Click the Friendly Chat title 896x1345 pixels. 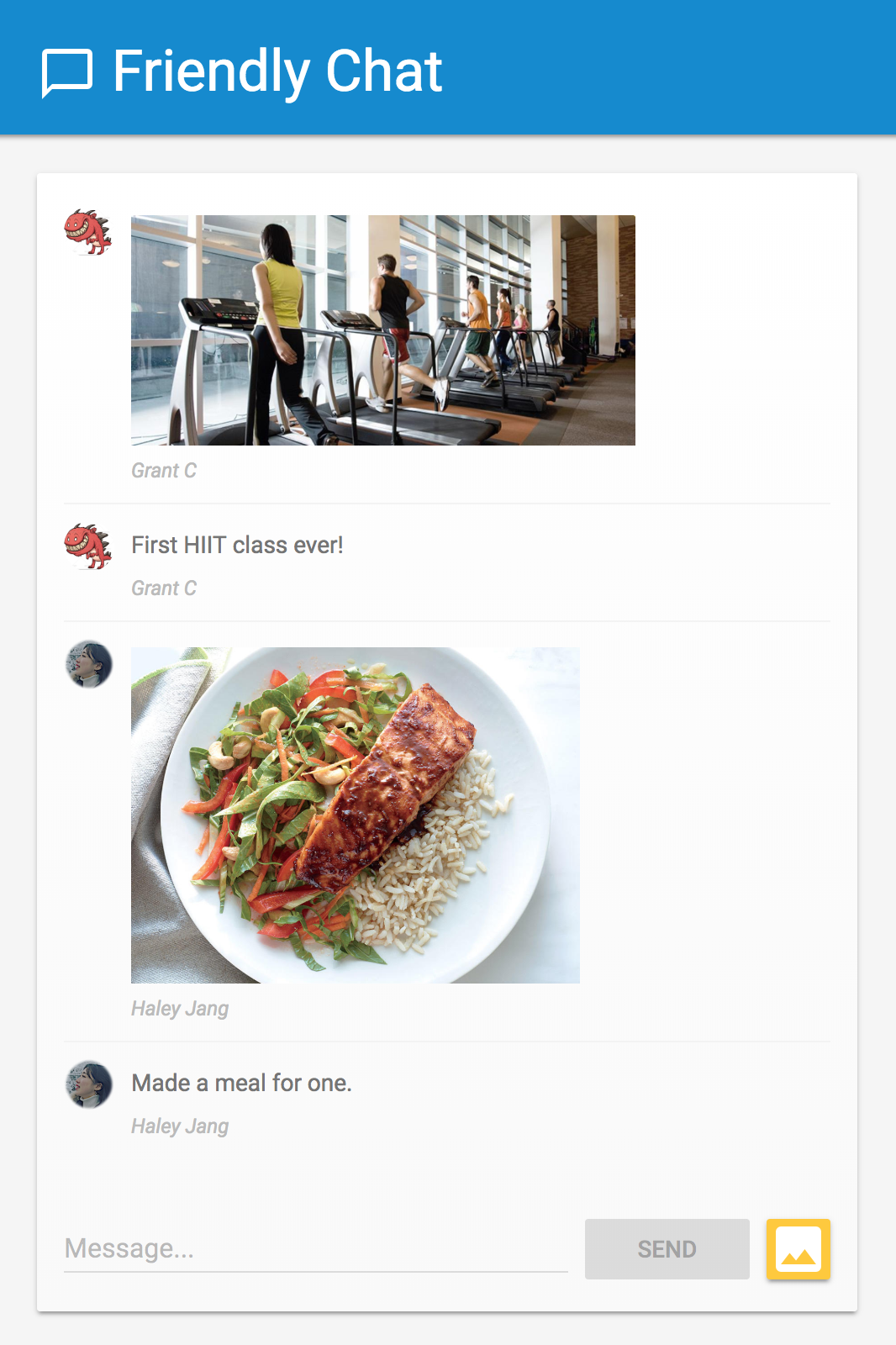277,72
